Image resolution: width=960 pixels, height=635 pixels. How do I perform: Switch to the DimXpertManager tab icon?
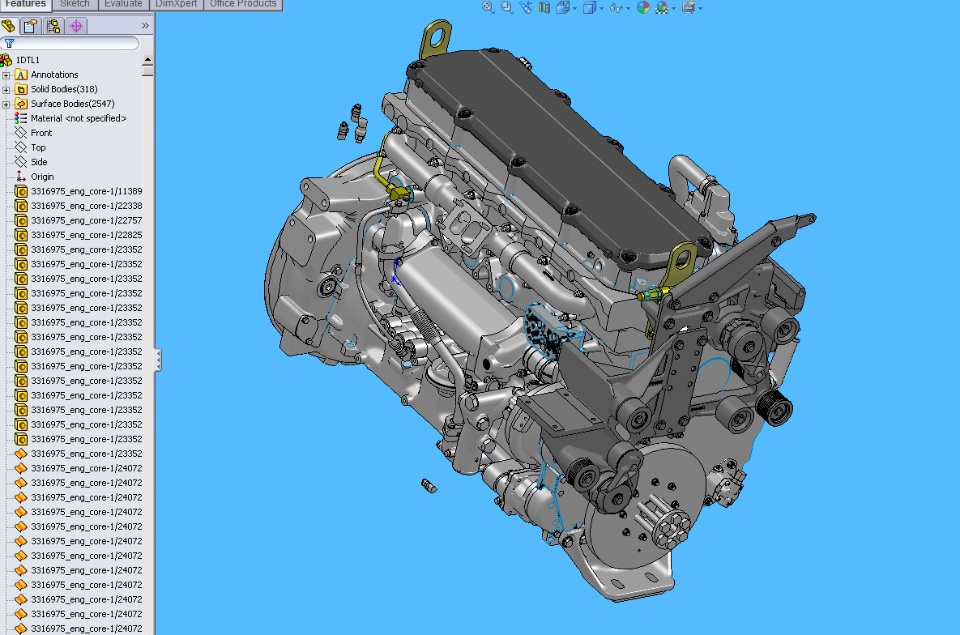pos(76,26)
